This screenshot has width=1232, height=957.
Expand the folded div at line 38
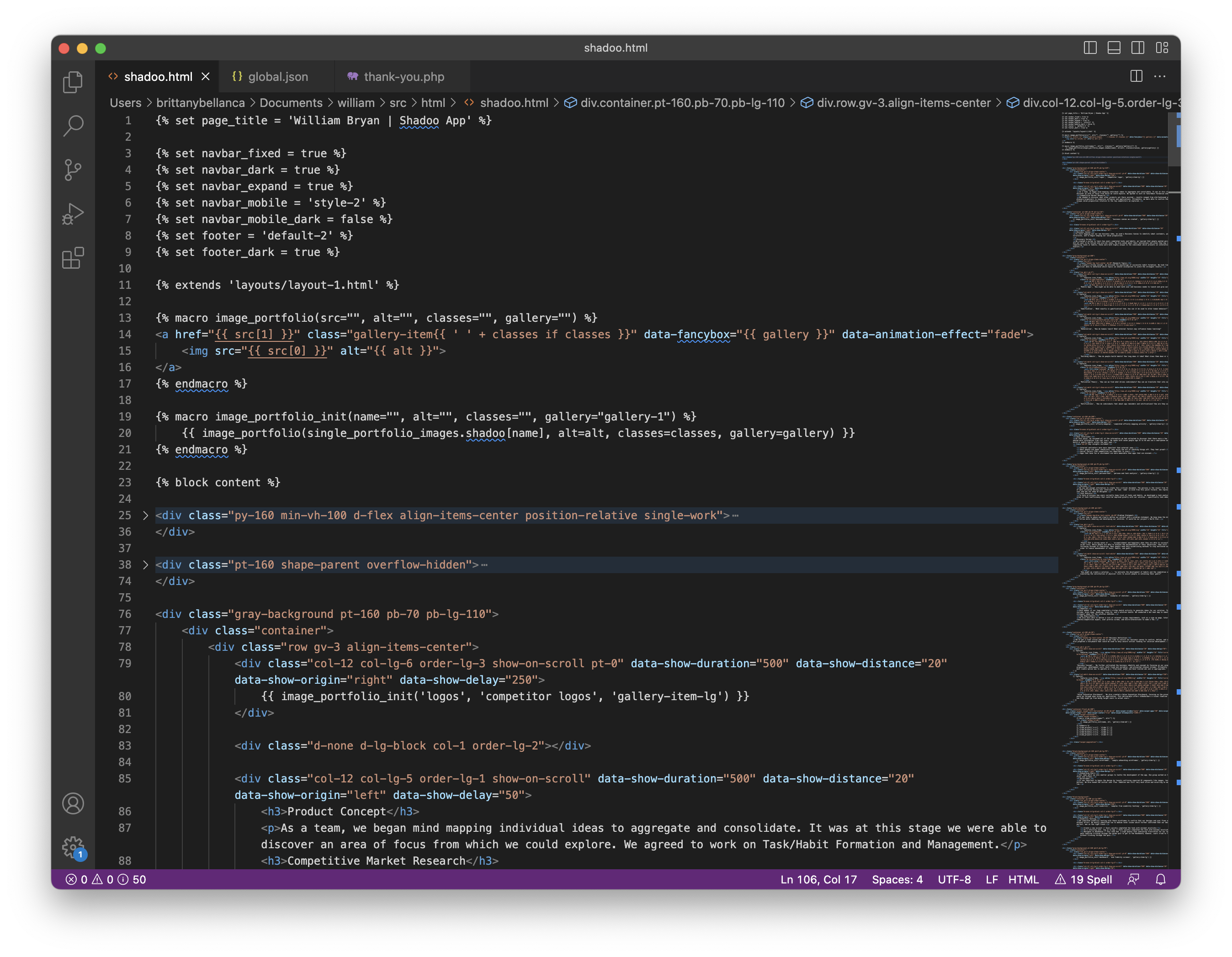pyautogui.click(x=145, y=564)
